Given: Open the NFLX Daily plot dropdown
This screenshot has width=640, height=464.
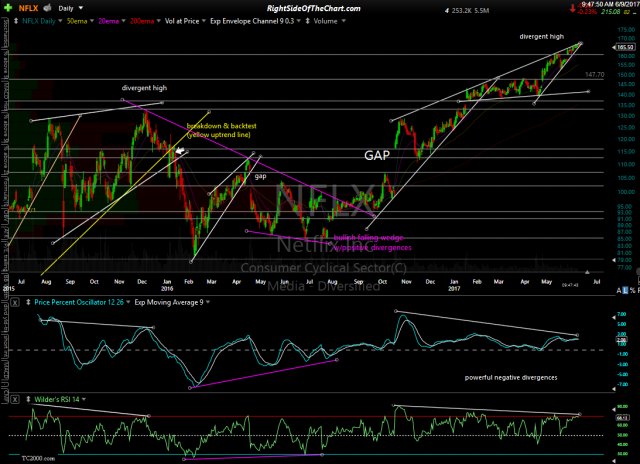Looking at the screenshot, I should (x=60, y=21).
